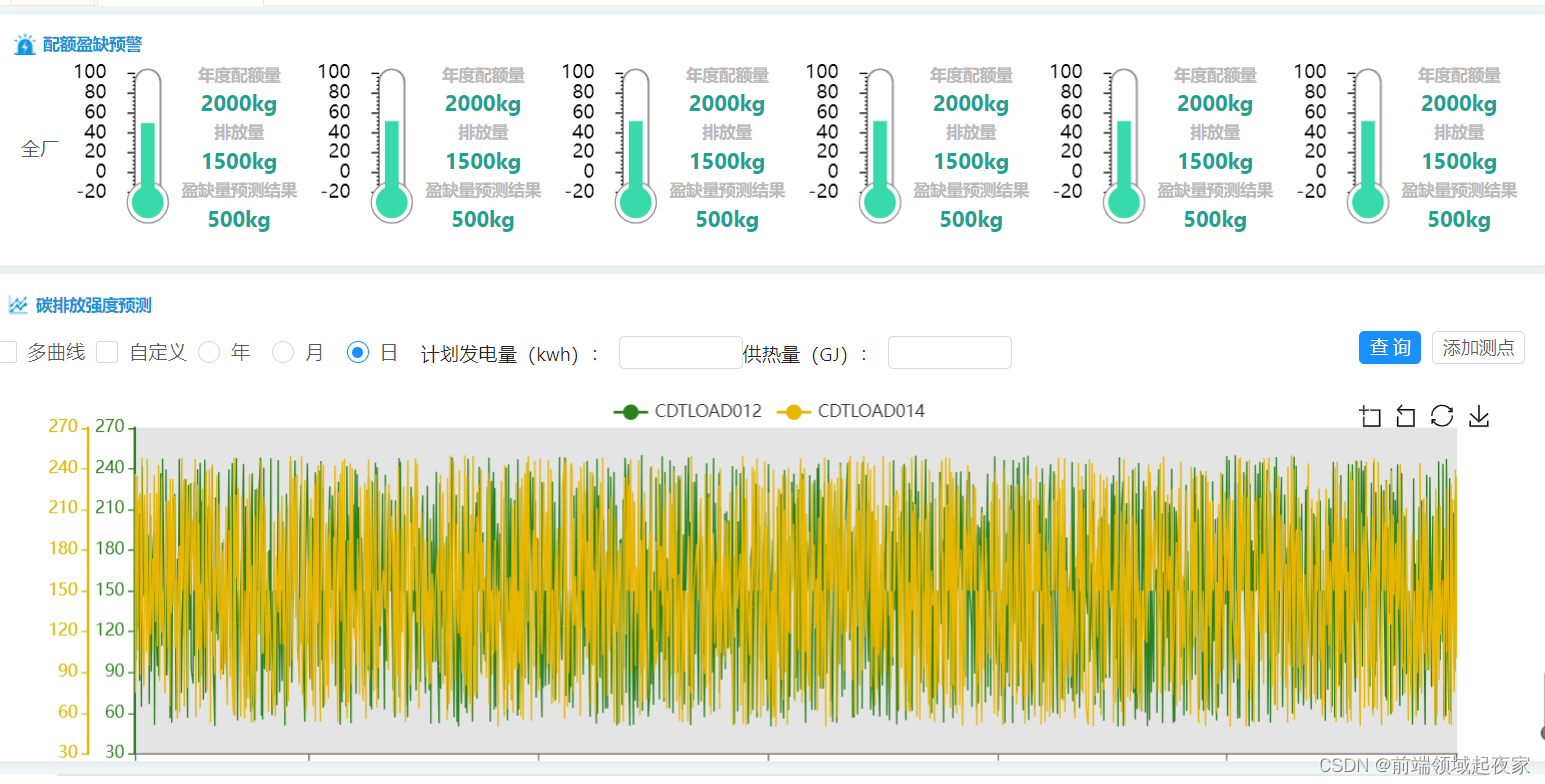
Task: Click the zoom reset back icon
Action: pyautogui.click(x=1406, y=417)
